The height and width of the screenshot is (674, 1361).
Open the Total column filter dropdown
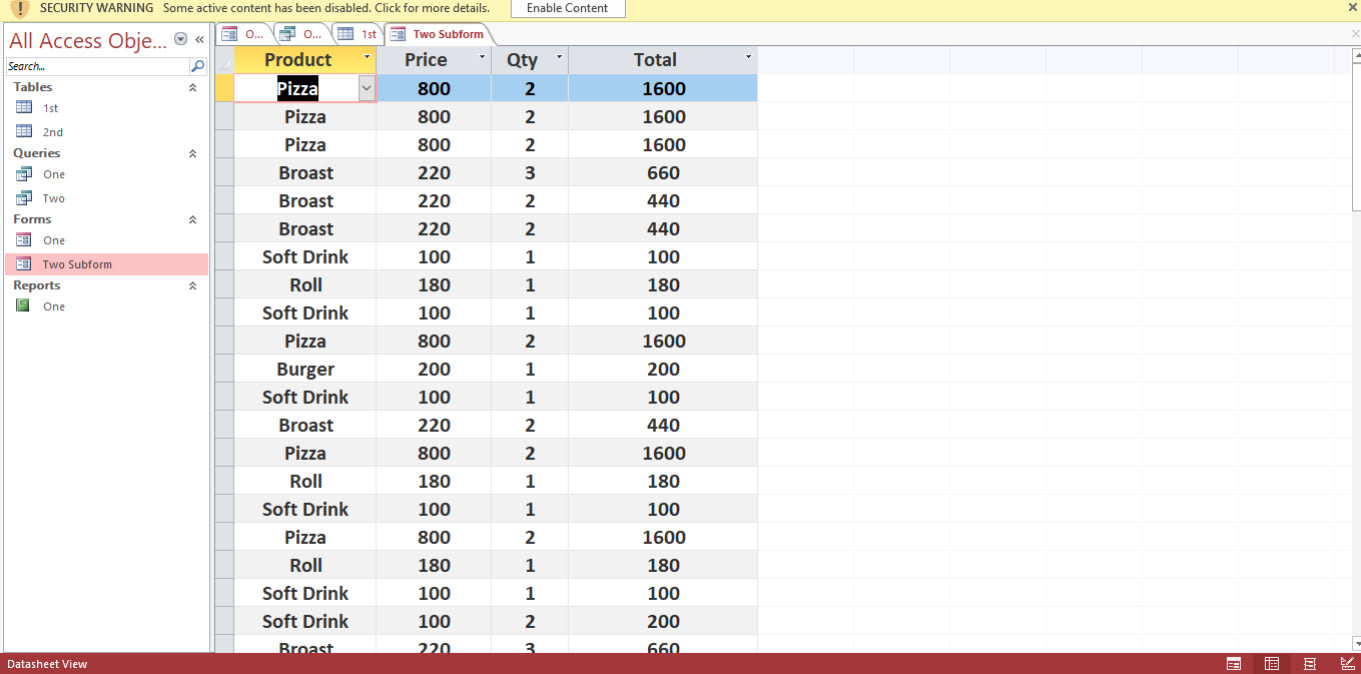click(x=748, y=58)
